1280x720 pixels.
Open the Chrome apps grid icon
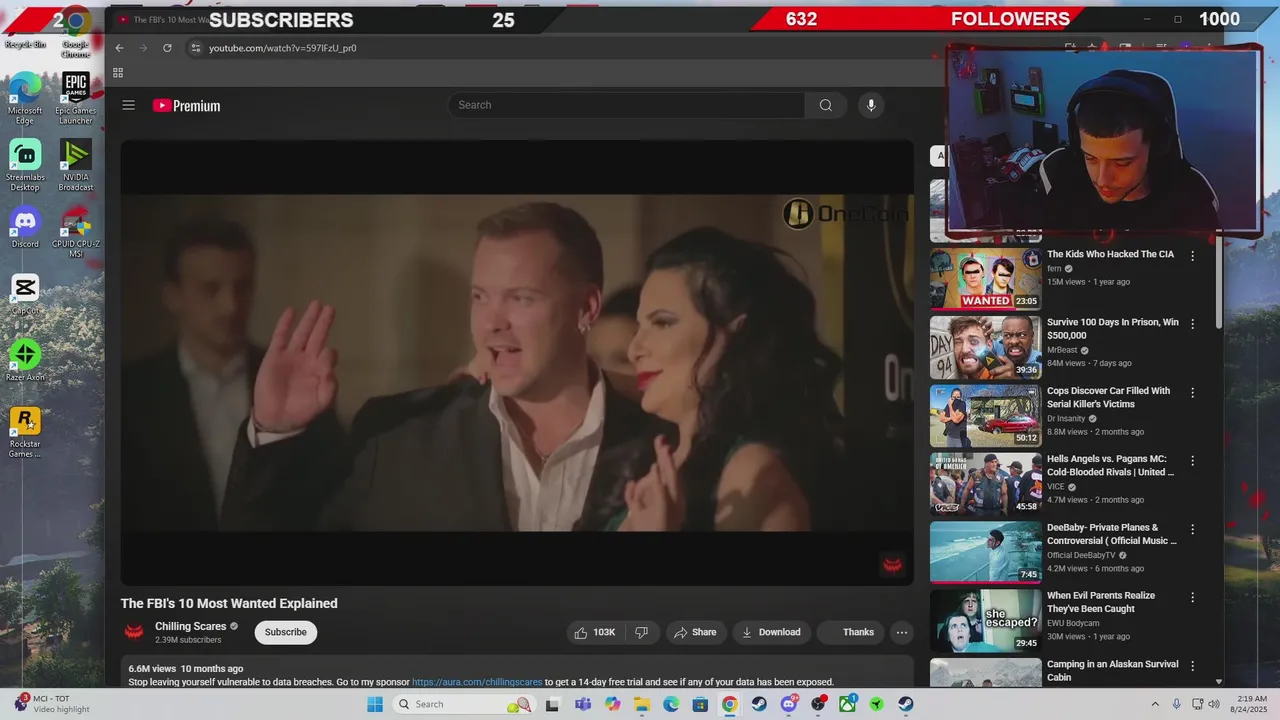118,73
